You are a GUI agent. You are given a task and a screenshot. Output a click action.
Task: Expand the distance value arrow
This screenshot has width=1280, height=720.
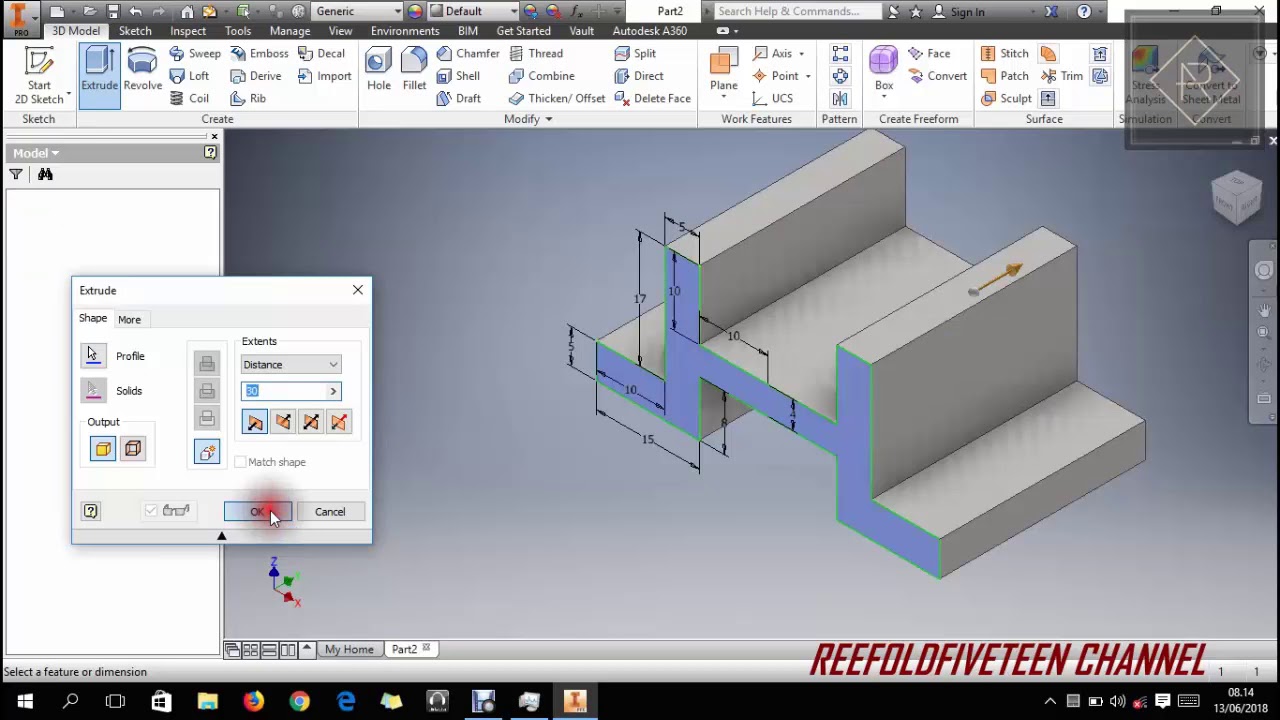(x=333, y=391)
